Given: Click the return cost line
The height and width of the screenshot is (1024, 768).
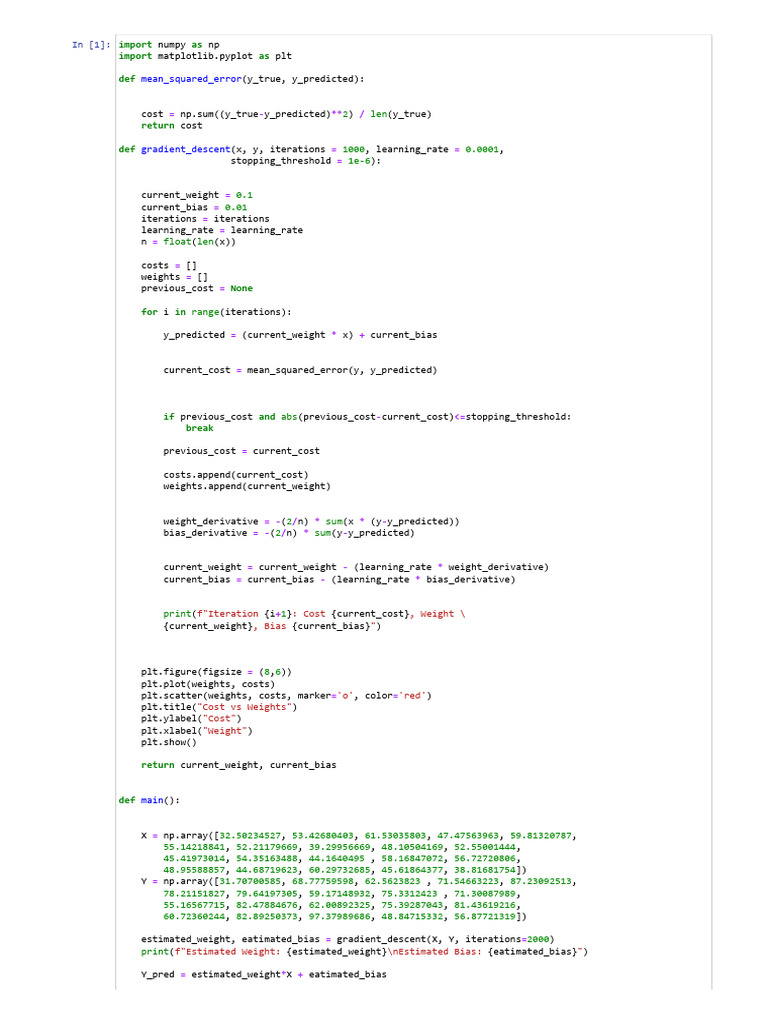Looking at the screenshot, I should point(172,125).
